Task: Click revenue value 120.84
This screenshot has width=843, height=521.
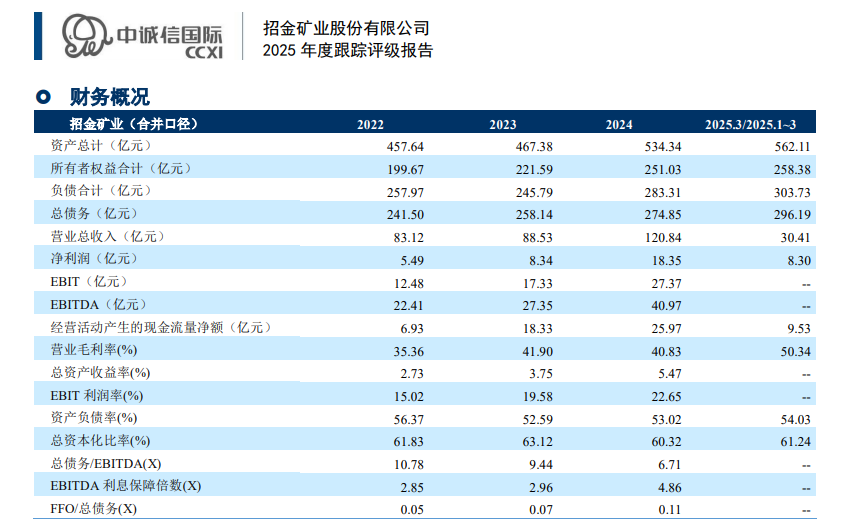Action: coord(663,238)
